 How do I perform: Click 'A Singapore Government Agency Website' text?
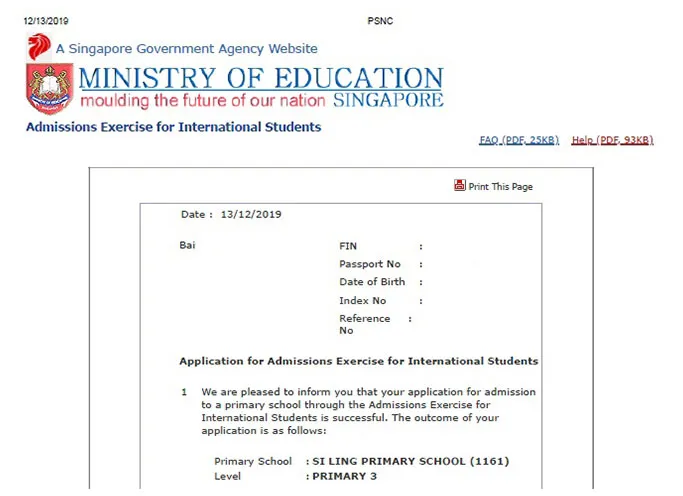point(186,49)
